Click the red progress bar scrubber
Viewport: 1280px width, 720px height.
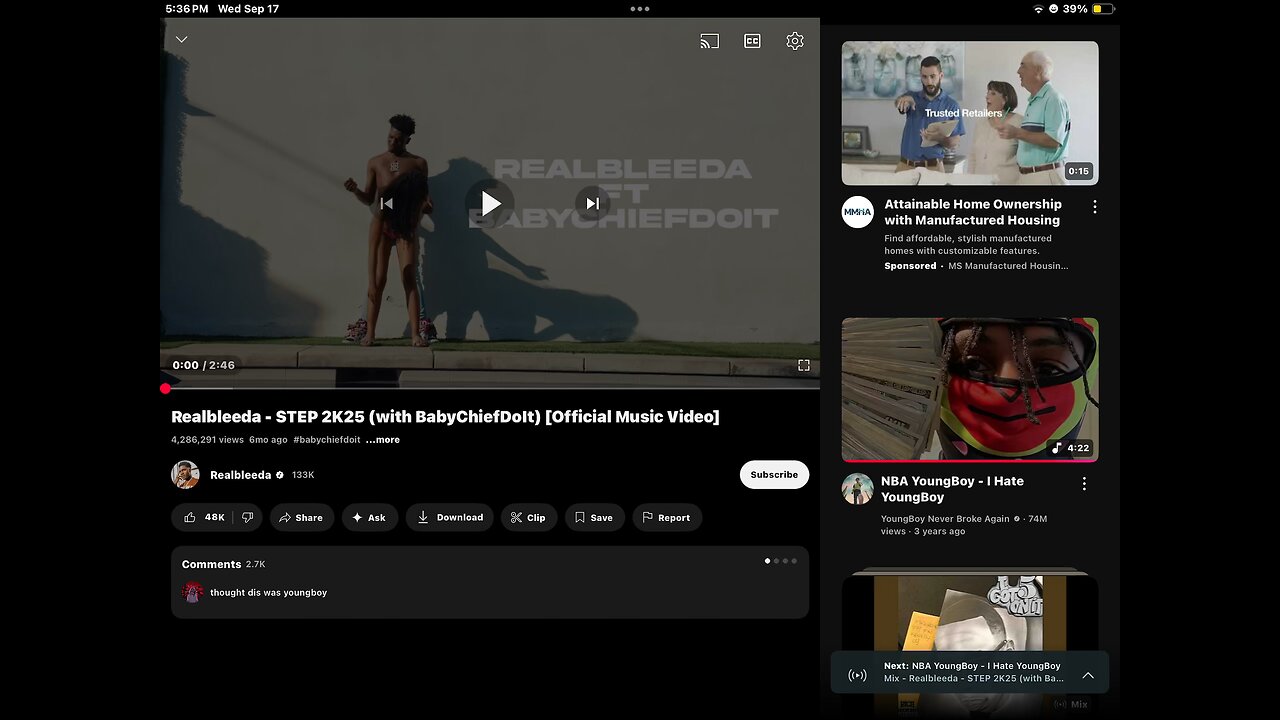[x=165, y=388]
